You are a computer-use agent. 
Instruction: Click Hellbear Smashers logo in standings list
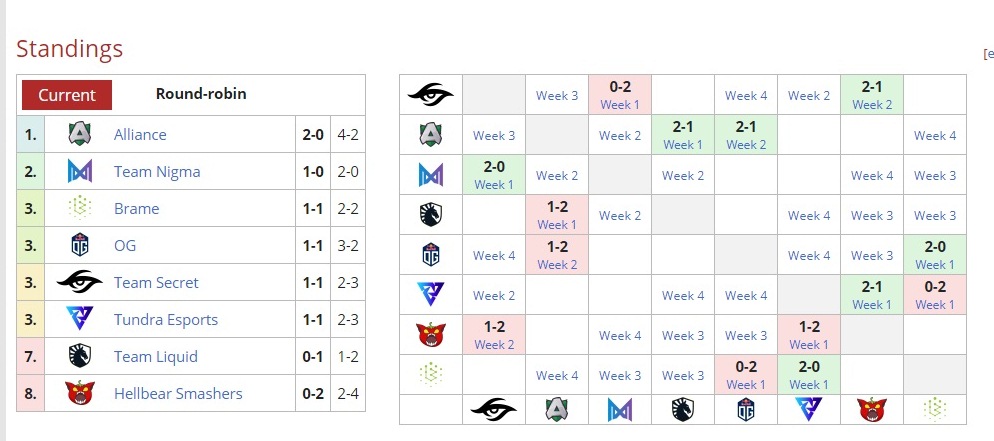point(80,393)
